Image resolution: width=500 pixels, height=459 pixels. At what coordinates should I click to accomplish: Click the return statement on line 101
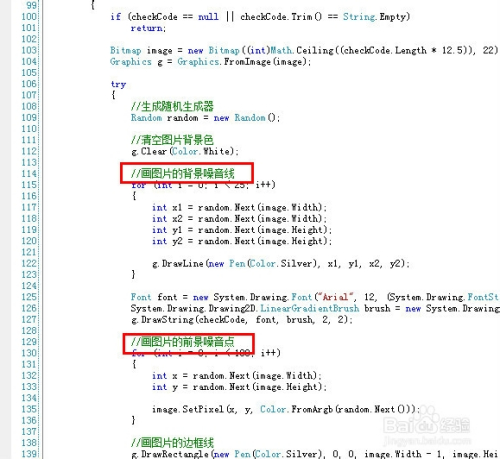pos(148,28)
